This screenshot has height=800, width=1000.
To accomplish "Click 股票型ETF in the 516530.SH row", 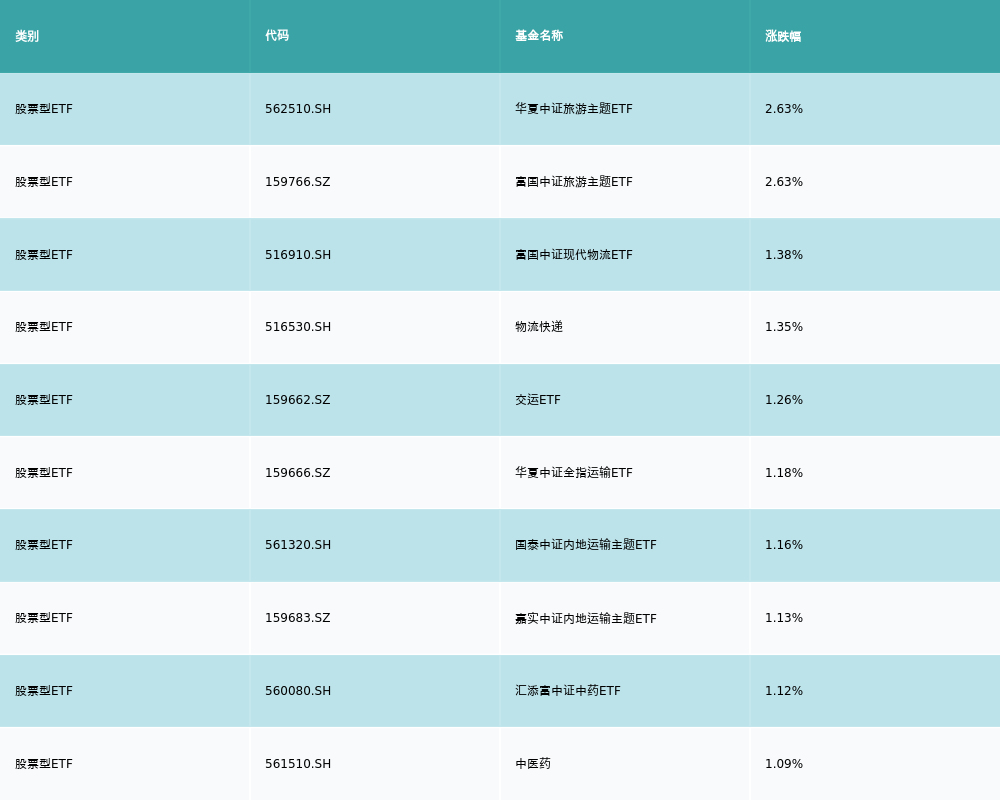I will [44, 327].
